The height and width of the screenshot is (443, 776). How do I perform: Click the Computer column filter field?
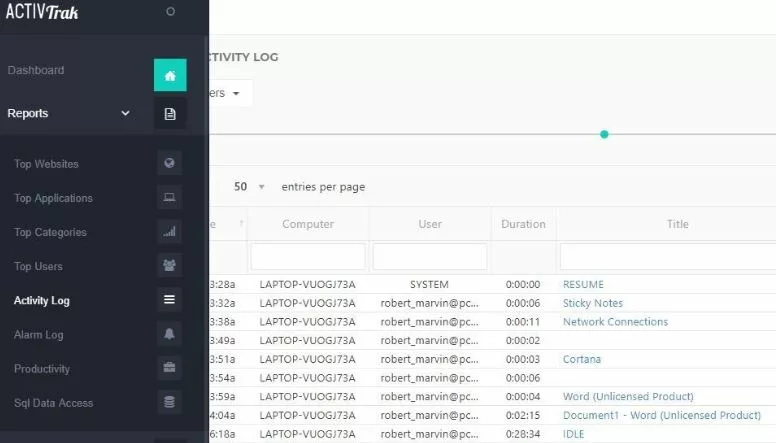pos(308,256)
